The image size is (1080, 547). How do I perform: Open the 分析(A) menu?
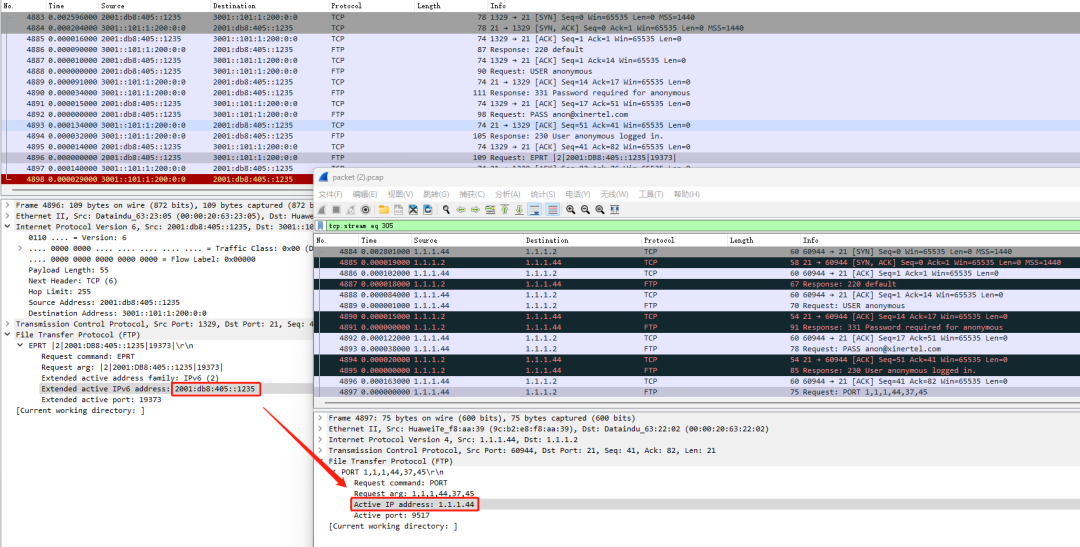click(x=507, y=194)
